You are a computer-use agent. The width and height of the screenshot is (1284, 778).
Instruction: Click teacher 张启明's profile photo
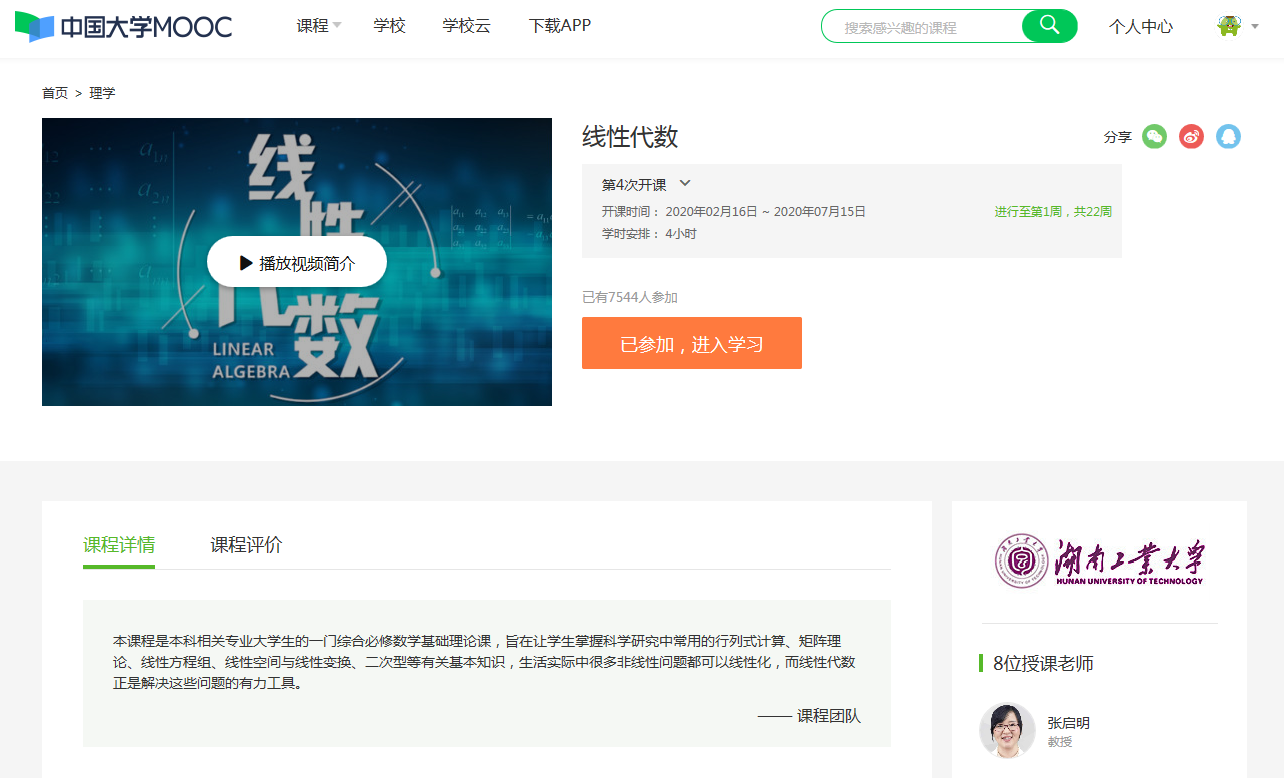[x=1007, y=730]
